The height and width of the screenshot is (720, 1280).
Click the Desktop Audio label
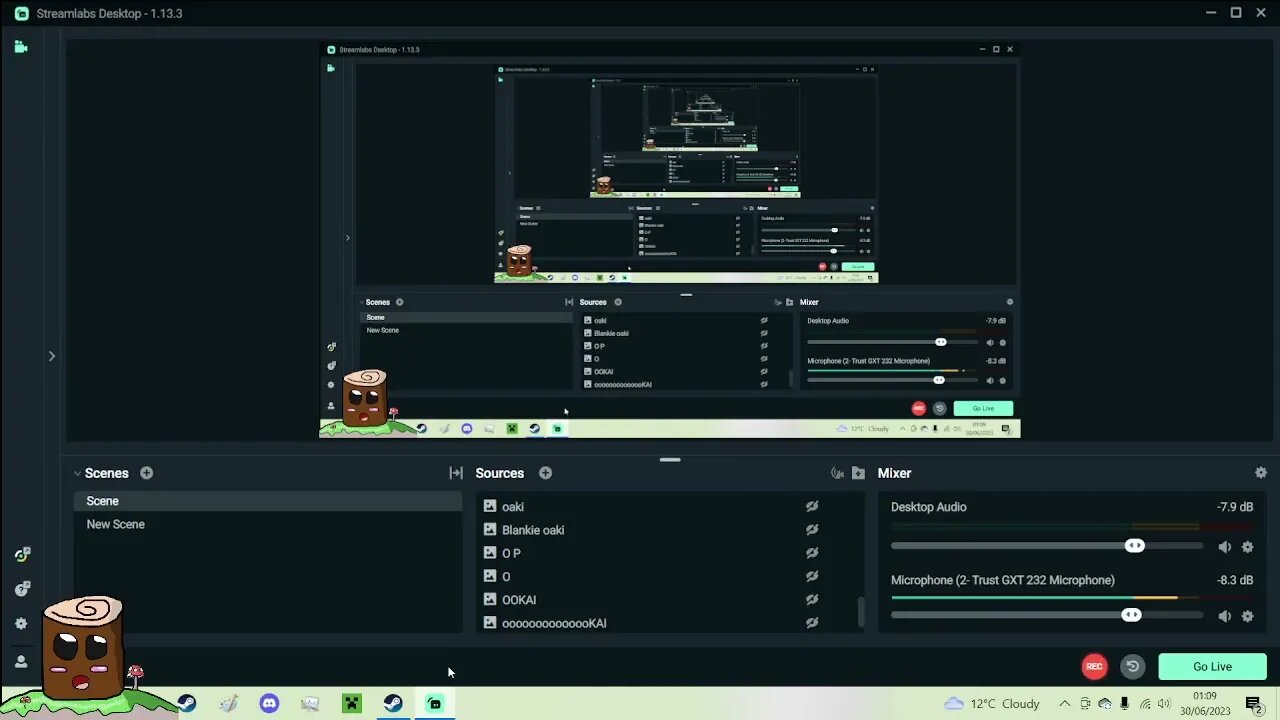pos(929,507)
